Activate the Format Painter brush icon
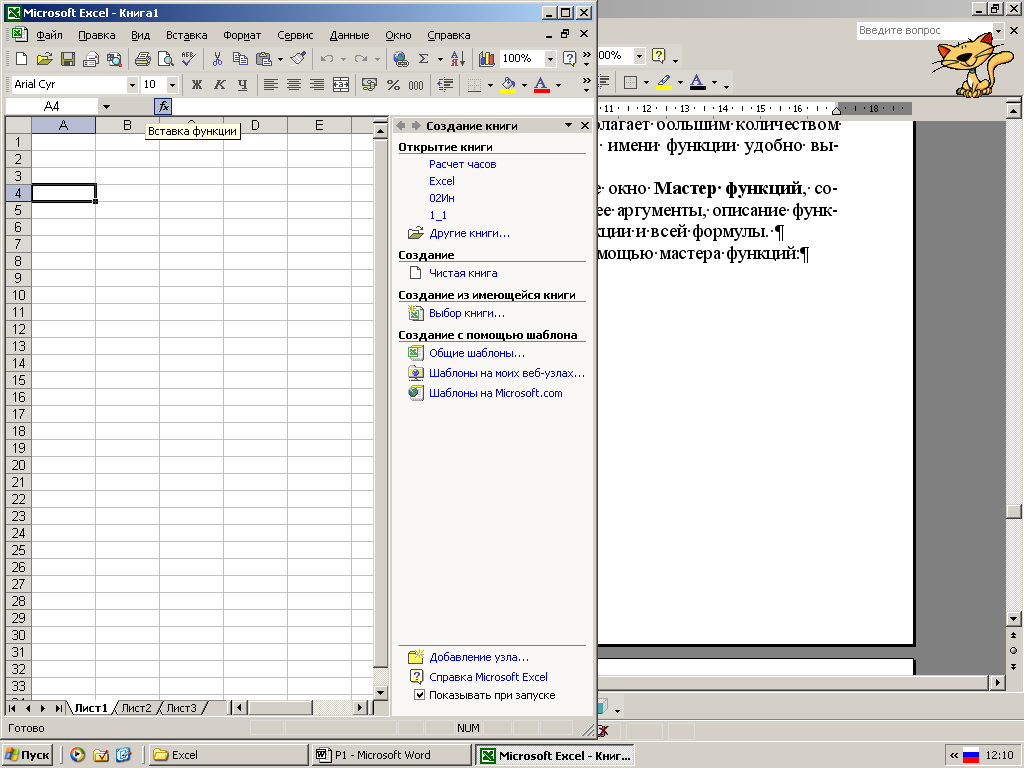This screenshot has width=1024, height=768. 298,59
